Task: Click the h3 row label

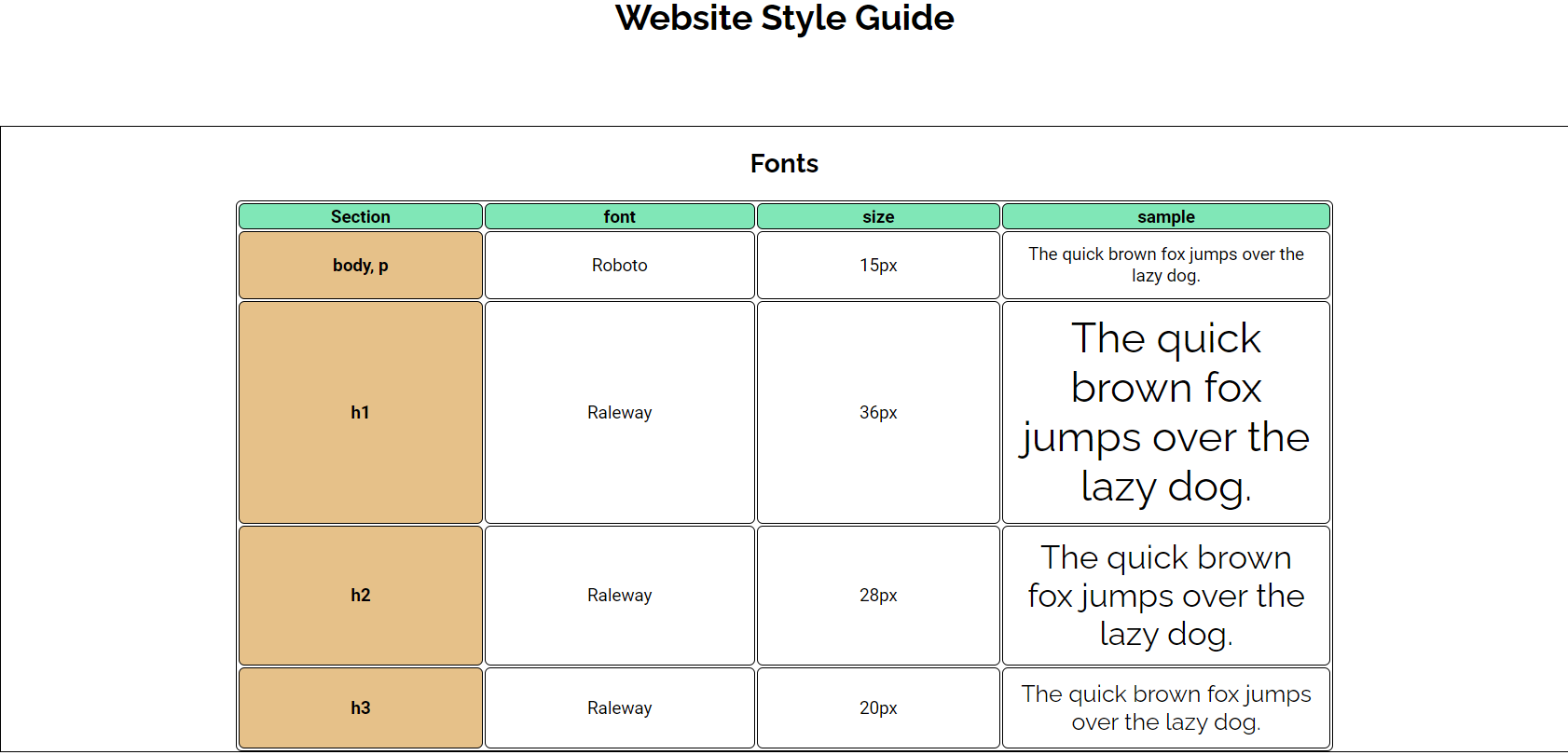Action: pyautogui.click(x=361, y=708)
